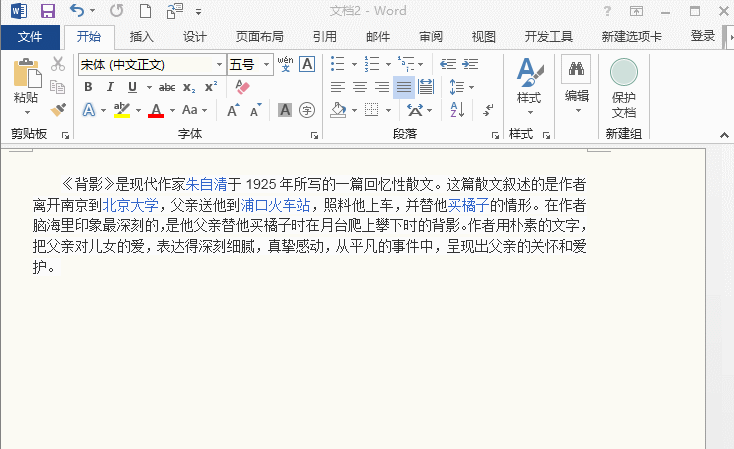Clear all formatting with eraser icon
Viewport: 734px width, 449px height.
pos(242,87)
